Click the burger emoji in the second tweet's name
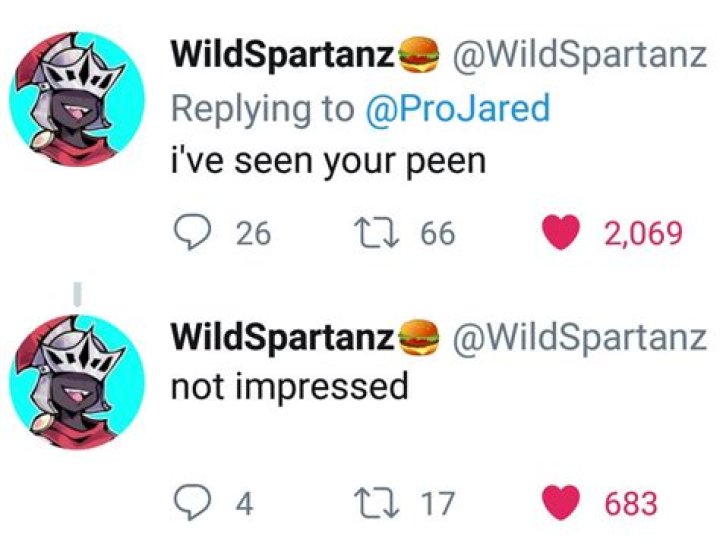The height and width of the screenshot is (545, 720). click(x=420, y=338)
